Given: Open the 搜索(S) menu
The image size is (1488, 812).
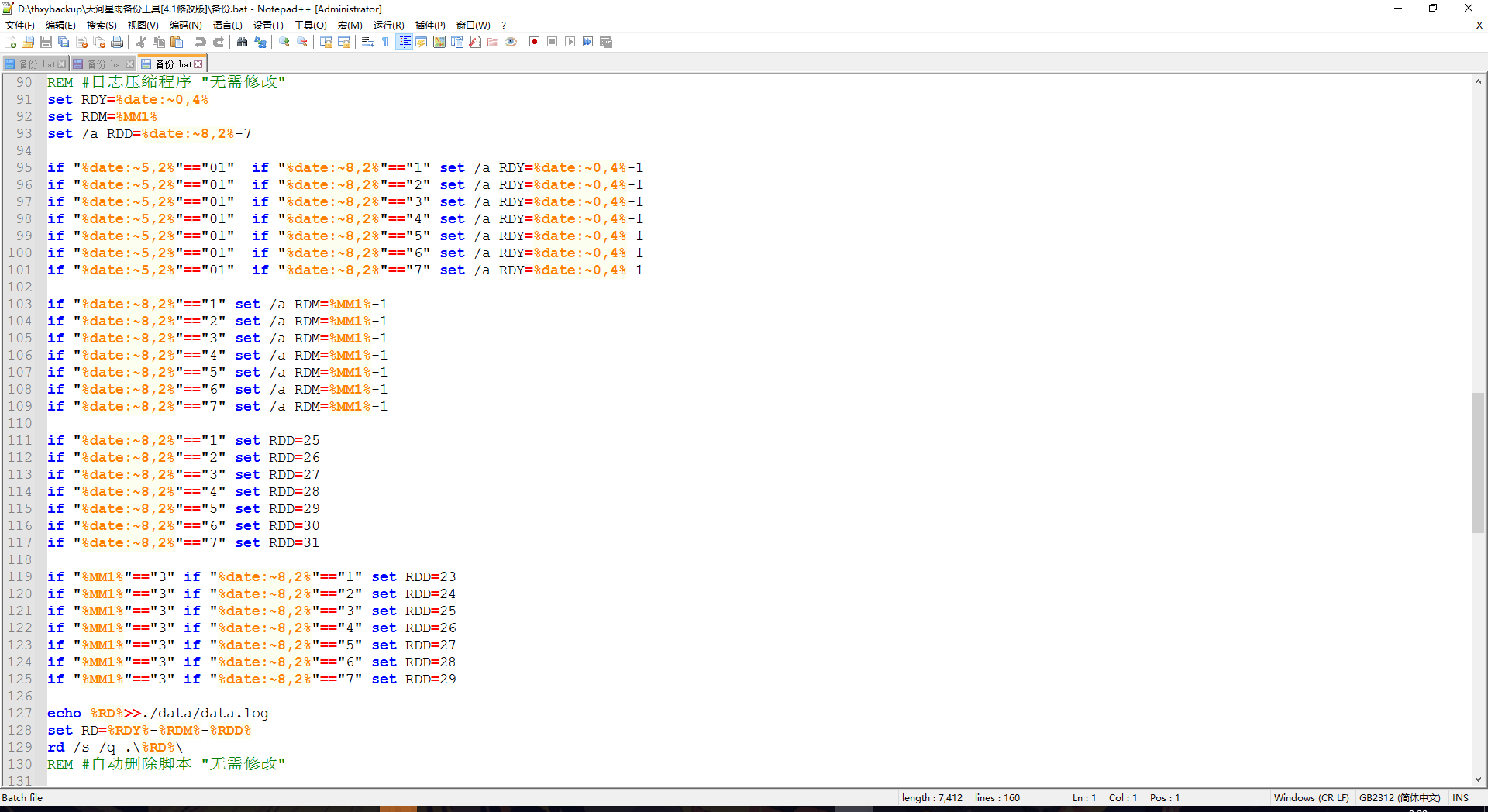Looking at the screenshot, I should tap(102, 25).
